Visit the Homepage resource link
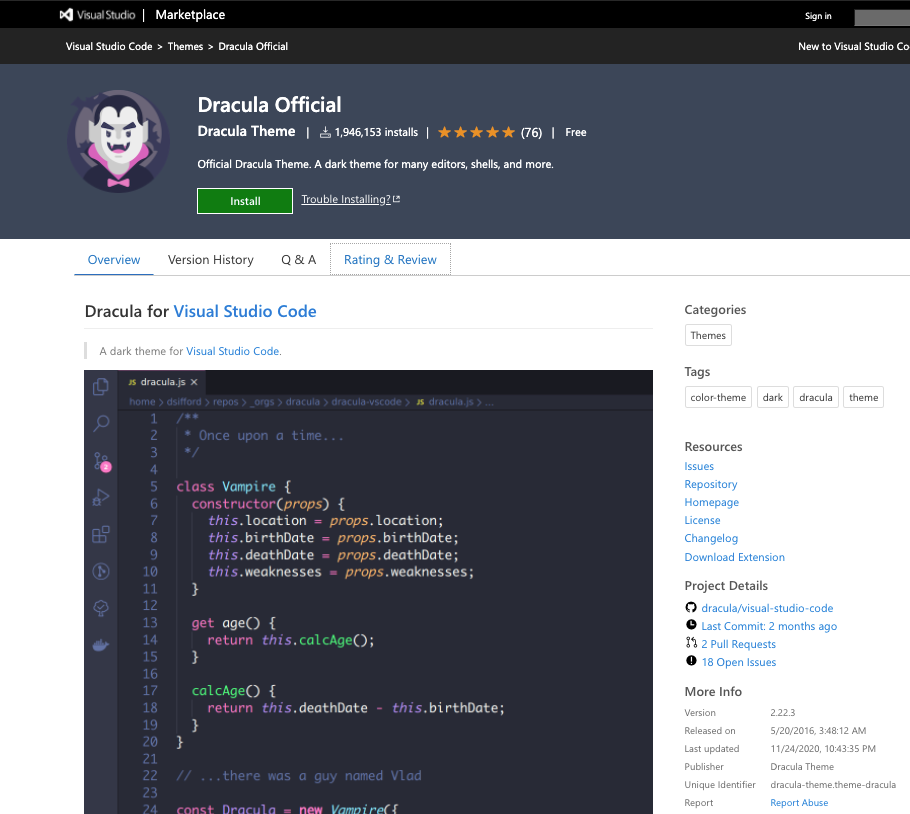This screenshot has height=814, width=910. [712, 502]
